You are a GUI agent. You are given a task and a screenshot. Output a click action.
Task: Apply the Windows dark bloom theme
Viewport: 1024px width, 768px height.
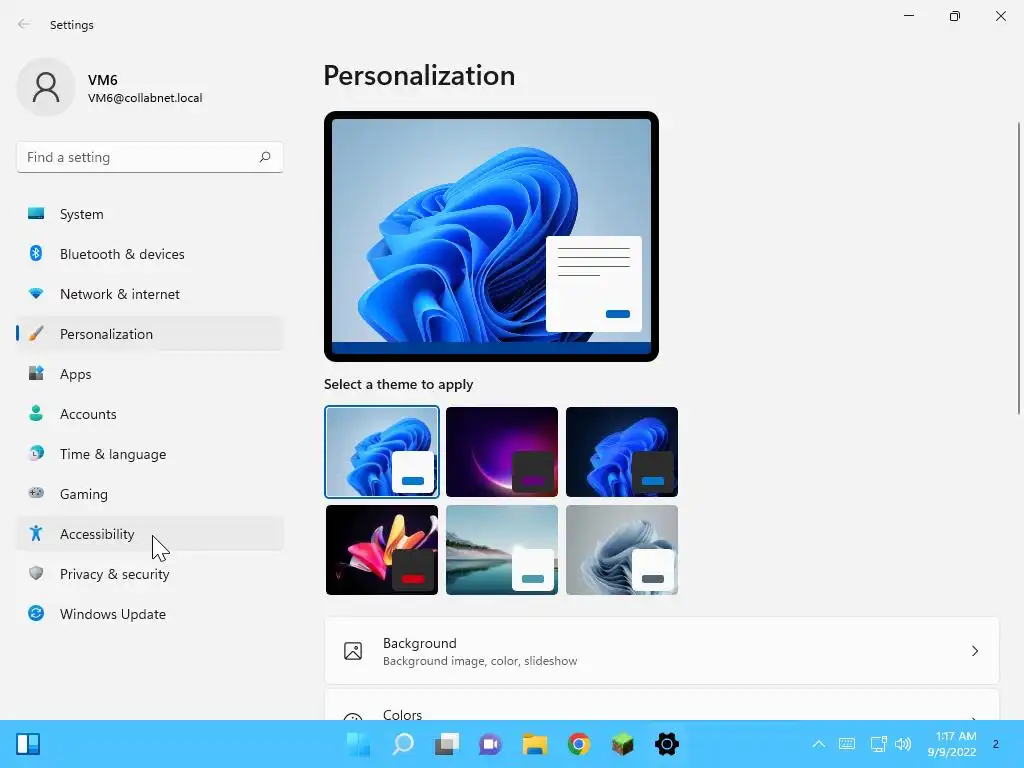tap(622, 452)
